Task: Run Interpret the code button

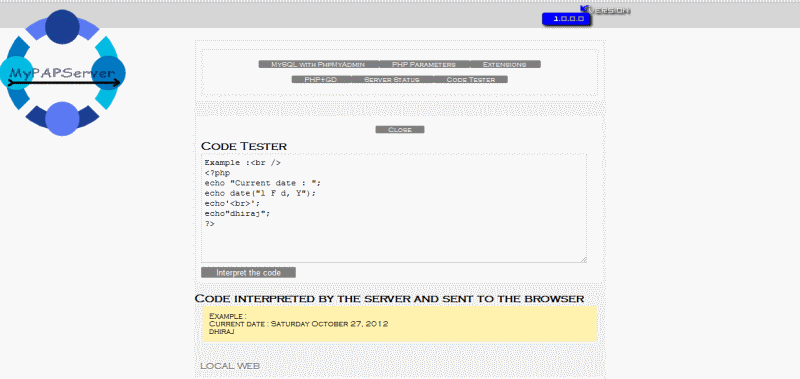Action: point(248,272)
